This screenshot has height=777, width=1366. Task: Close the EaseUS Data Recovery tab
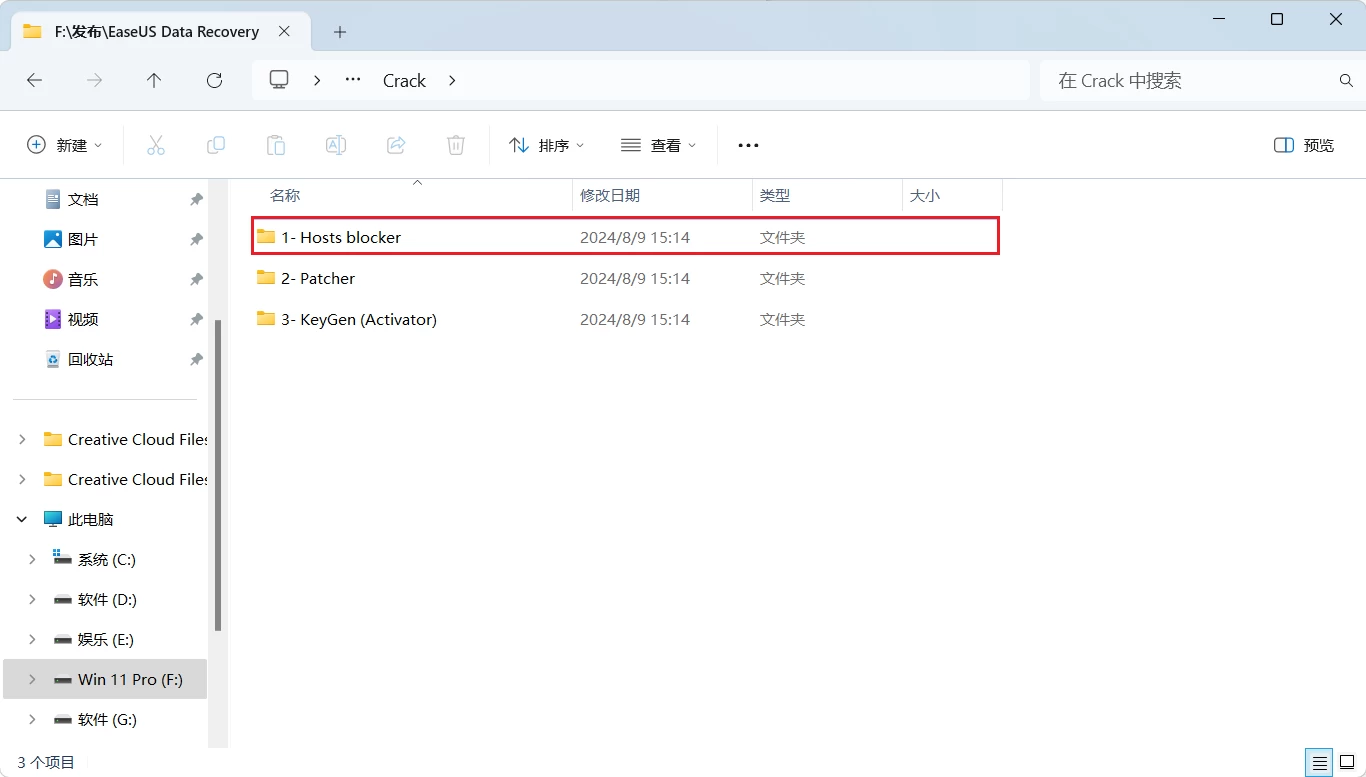pos(285,31)
